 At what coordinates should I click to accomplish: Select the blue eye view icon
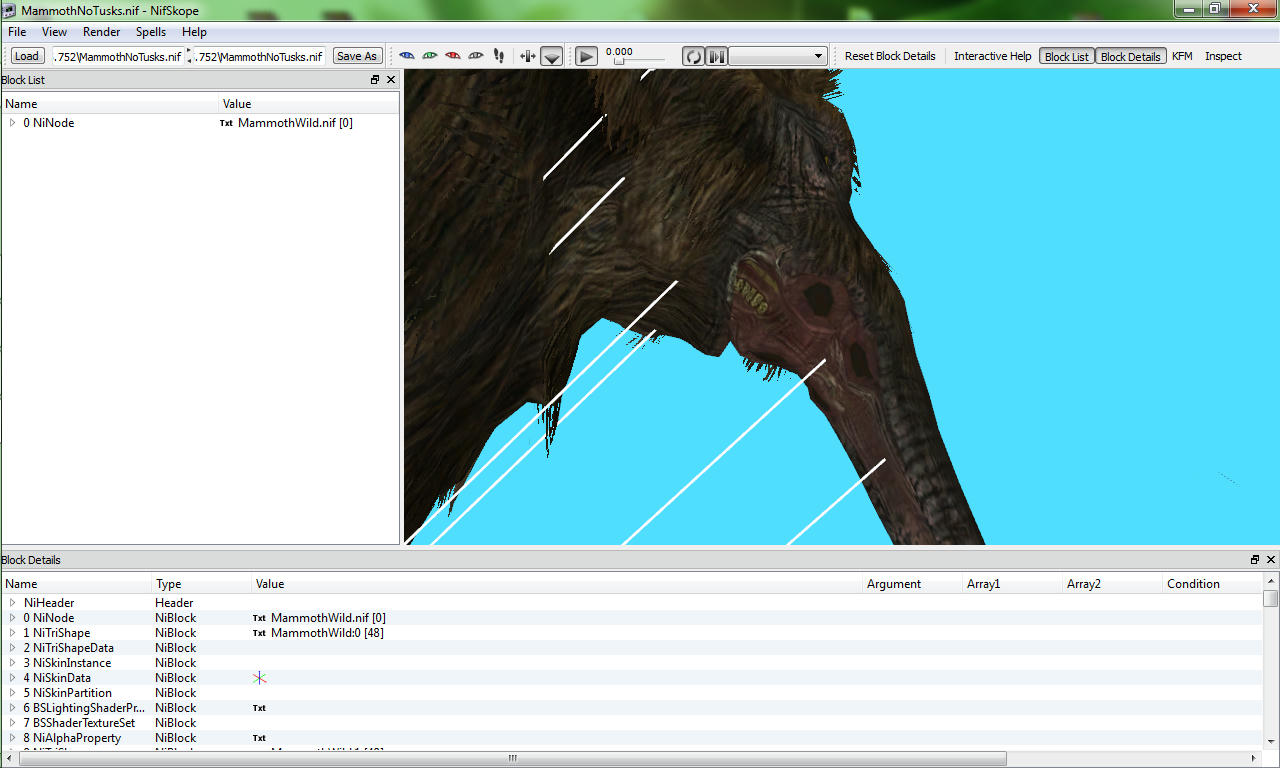click(407, 56)
